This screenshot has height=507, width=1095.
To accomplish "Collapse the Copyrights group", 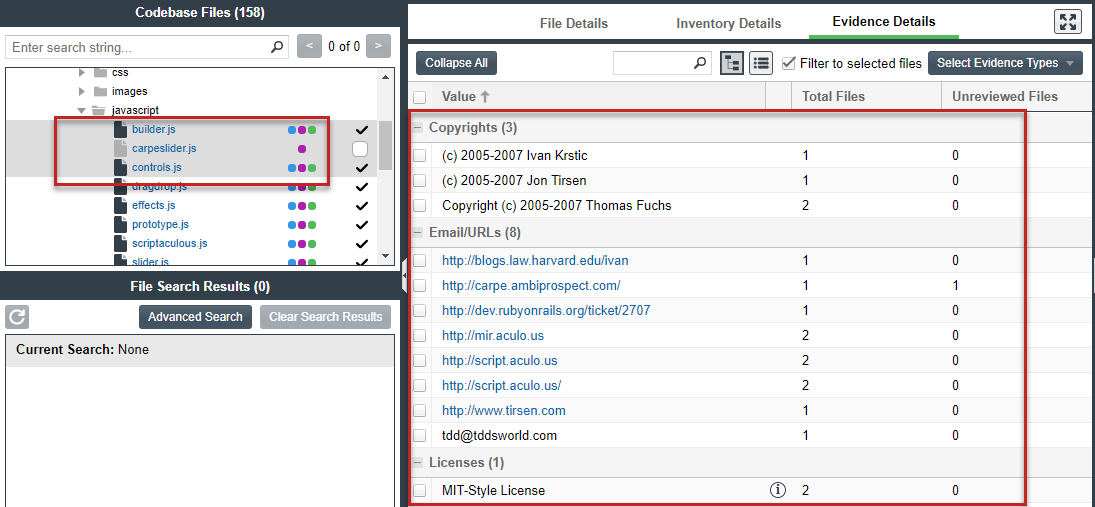I will tap(418, 128).
